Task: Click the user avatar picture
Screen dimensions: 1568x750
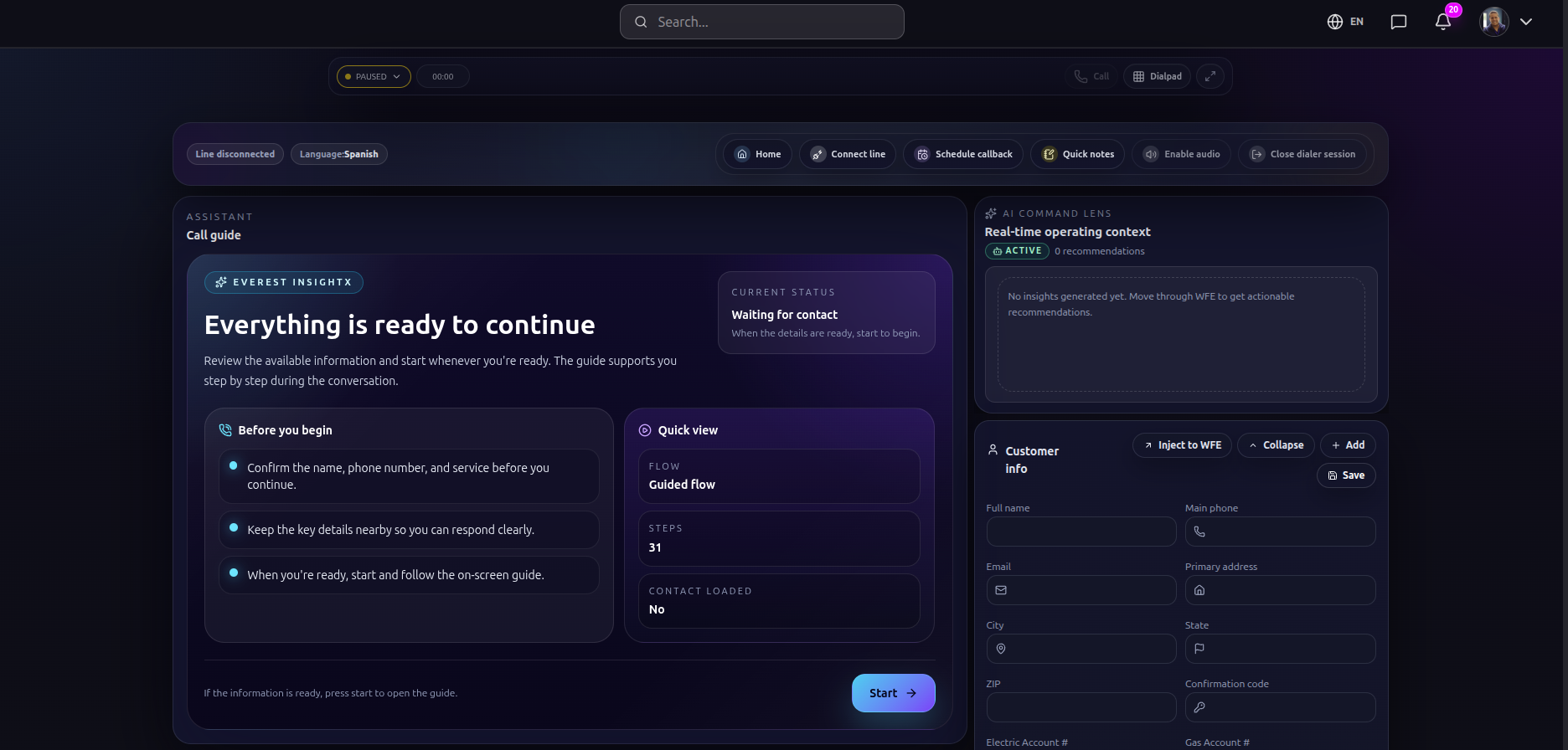Action: [x=1494, y=22]
